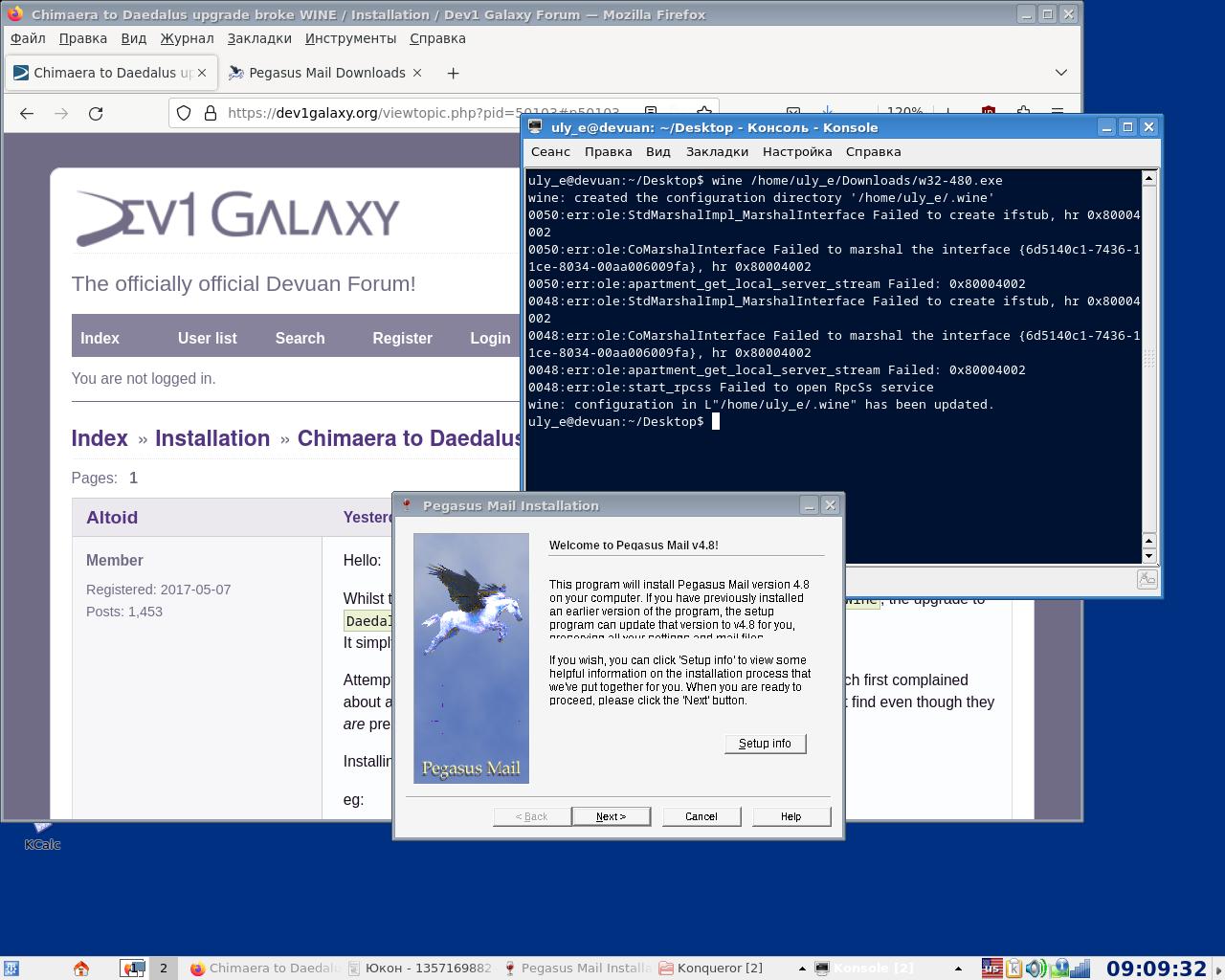Click the home folder taskbar icon
This screenshot has width=1225, height=980.
point(81,969)
